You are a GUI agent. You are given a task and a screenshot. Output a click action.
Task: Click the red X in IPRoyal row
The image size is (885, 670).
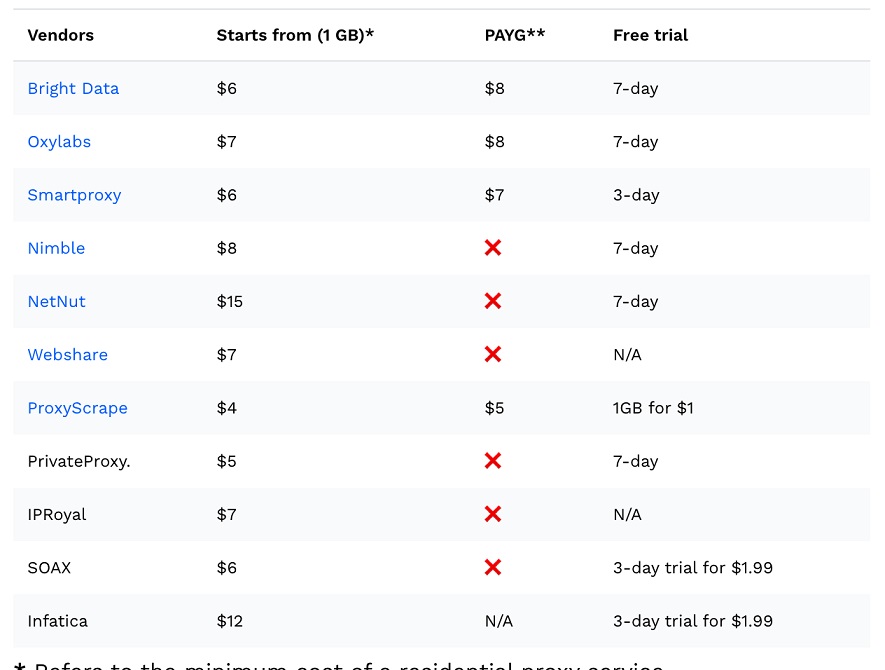(x=493, y=514)
